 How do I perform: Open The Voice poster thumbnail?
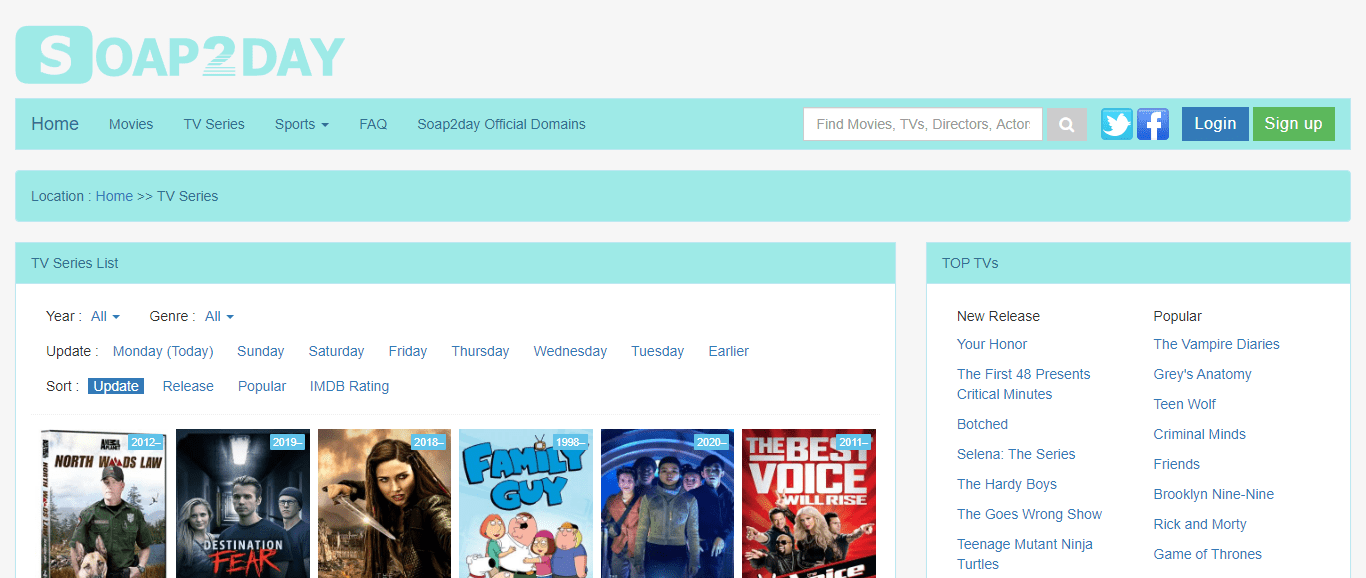tap(809, 504)
